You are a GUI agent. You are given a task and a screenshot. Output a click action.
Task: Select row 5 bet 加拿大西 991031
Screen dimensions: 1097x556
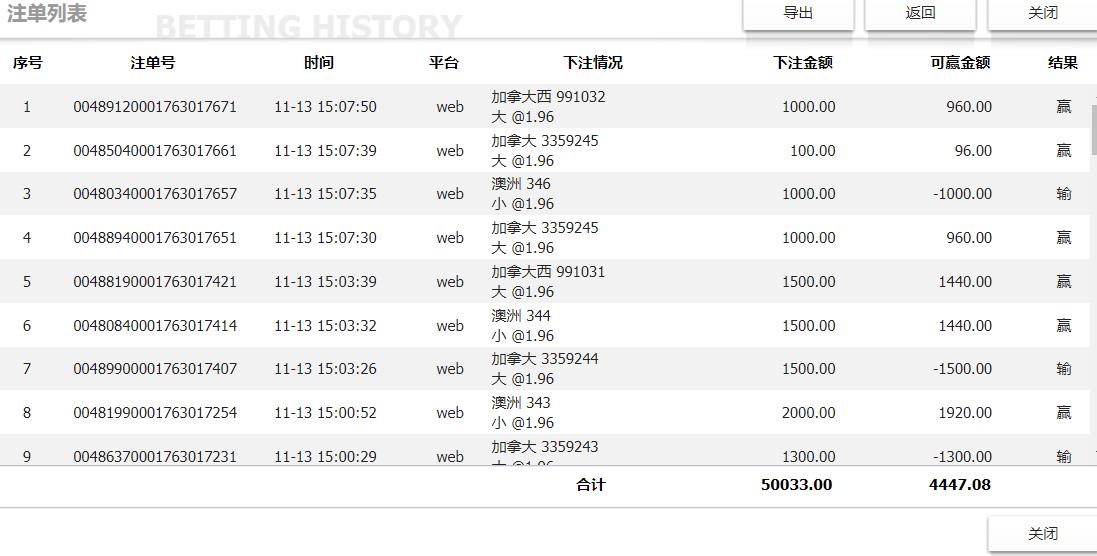(x=548, y=272)
